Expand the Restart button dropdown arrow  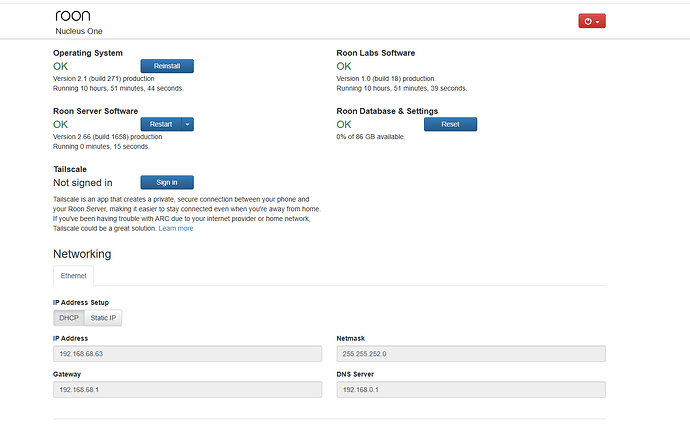tap(187, 124)
